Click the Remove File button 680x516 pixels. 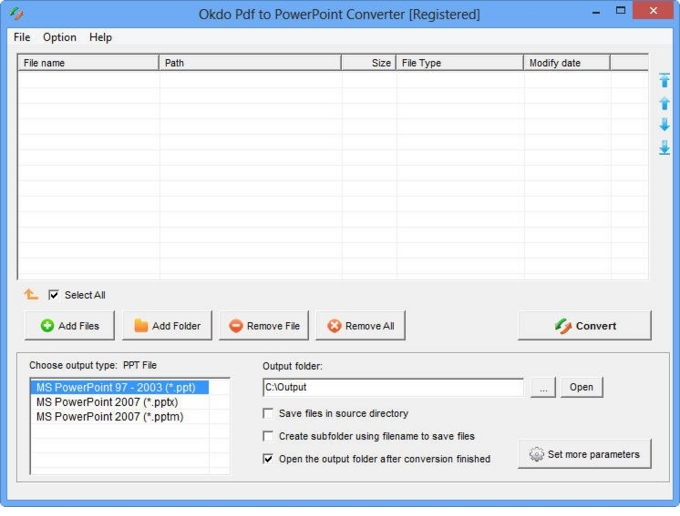(264, 325)
